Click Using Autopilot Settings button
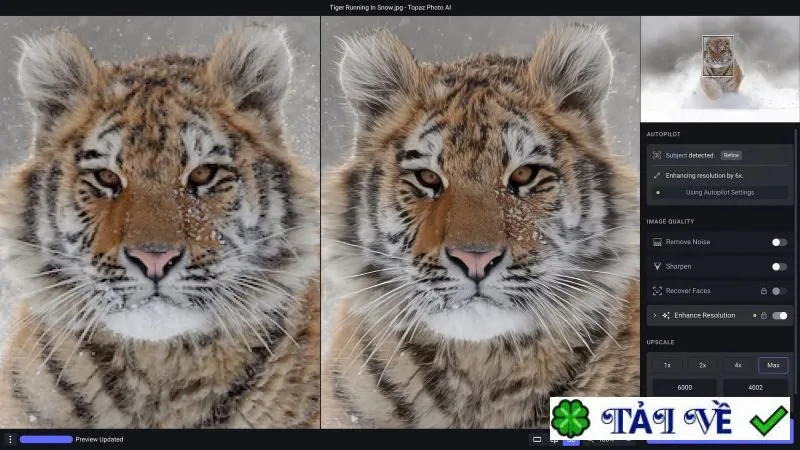The height and width of the screenshot is (450, 800). pyautogui.click(x=719, y=192)
